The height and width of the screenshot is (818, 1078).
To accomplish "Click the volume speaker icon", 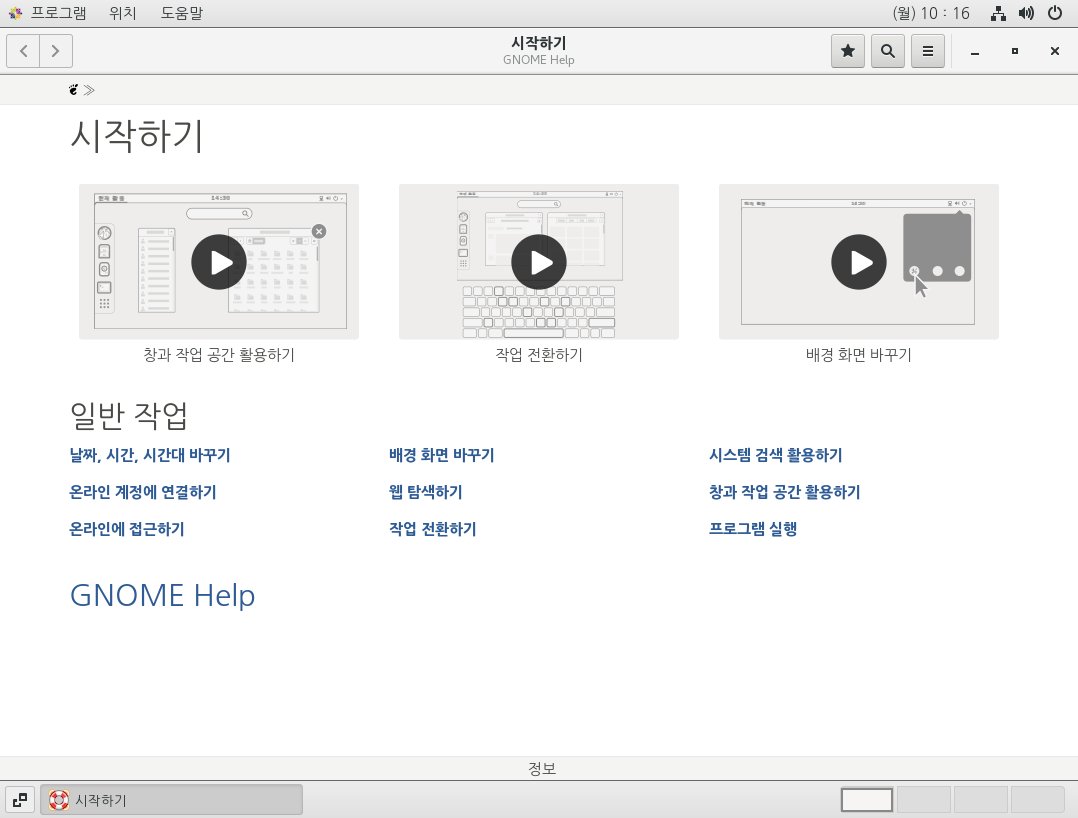I will click(x=1026, y=13).
